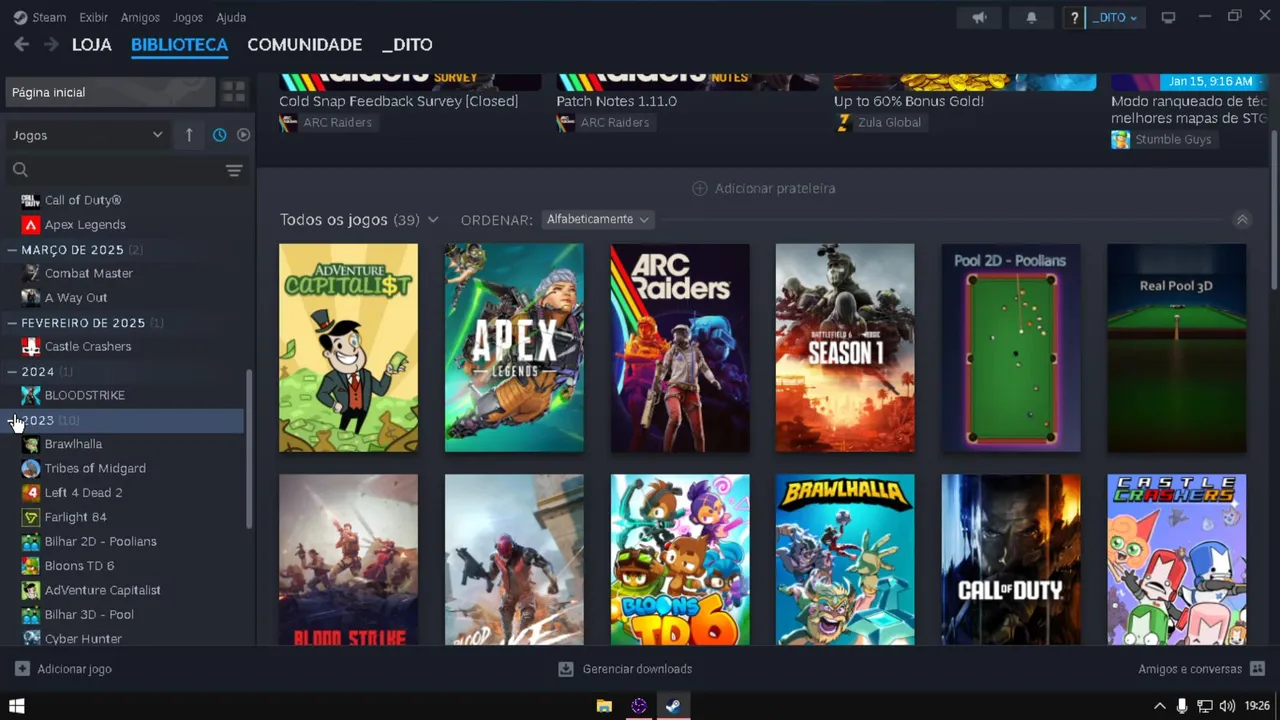Open advanced filter options icon
1280x720 pixels.
234,171
